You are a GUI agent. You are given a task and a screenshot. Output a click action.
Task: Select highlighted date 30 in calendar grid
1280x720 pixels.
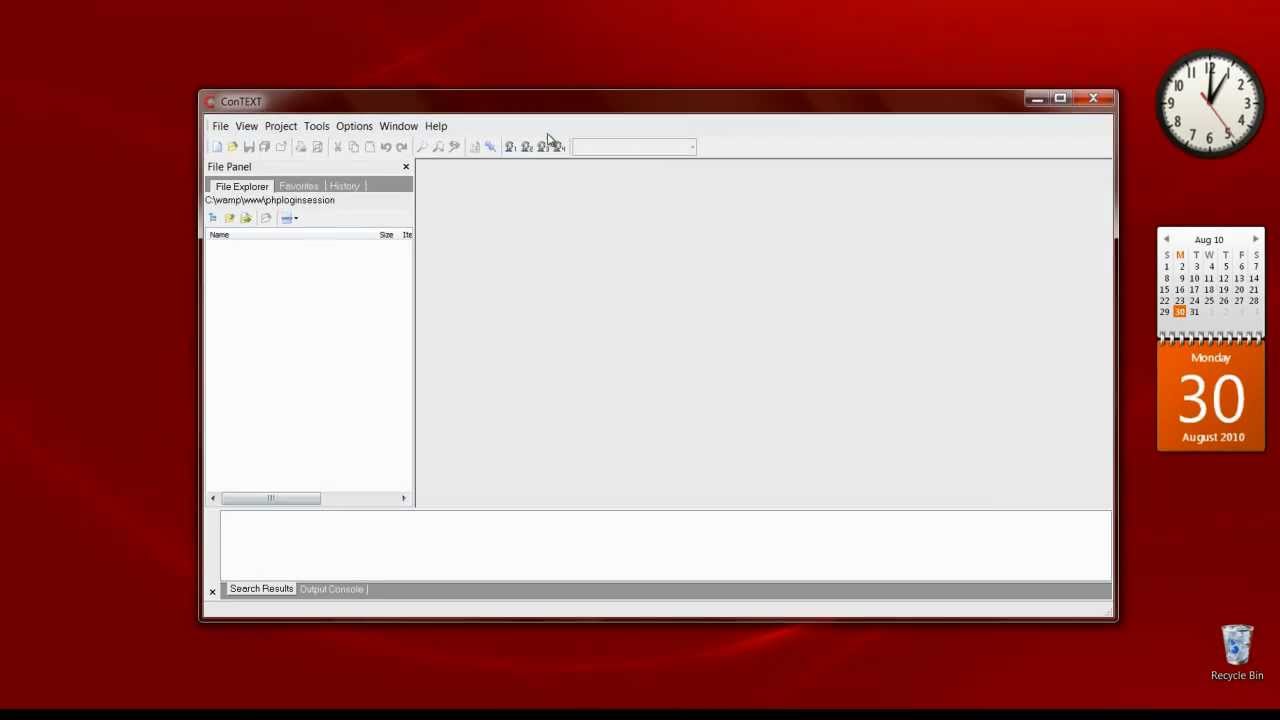pyautogui.click(x=1180, y=312)
